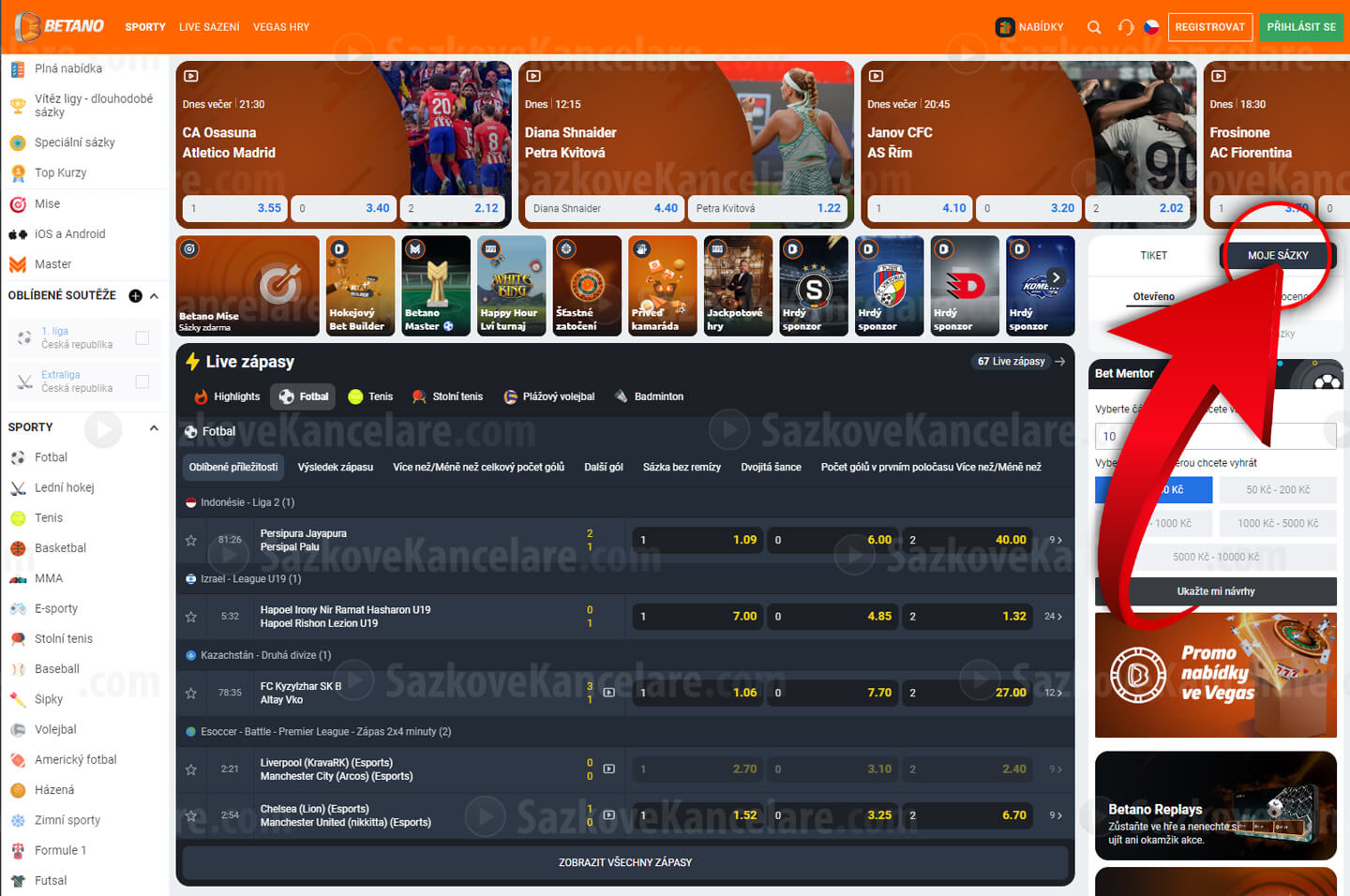This screenshot has width=1350, height=896.
Task: Switch to Plážový volejbal live tab
Action: 549,396
